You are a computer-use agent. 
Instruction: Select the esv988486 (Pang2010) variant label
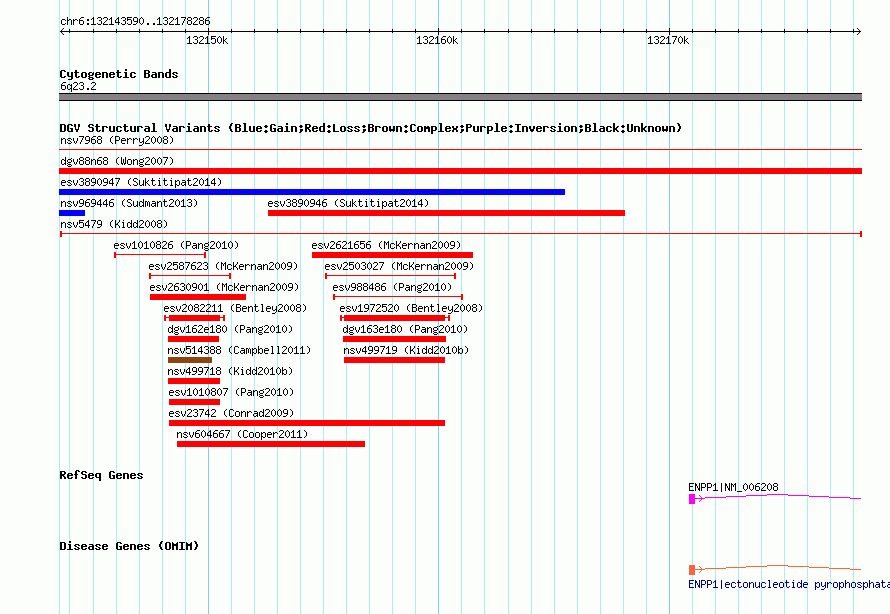tap(392, 287)
